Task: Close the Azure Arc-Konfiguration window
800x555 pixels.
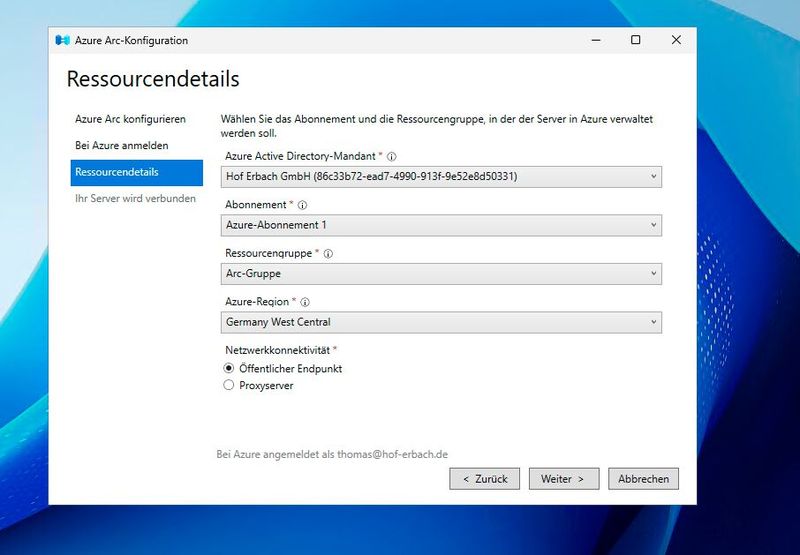Action: [676, 40]
